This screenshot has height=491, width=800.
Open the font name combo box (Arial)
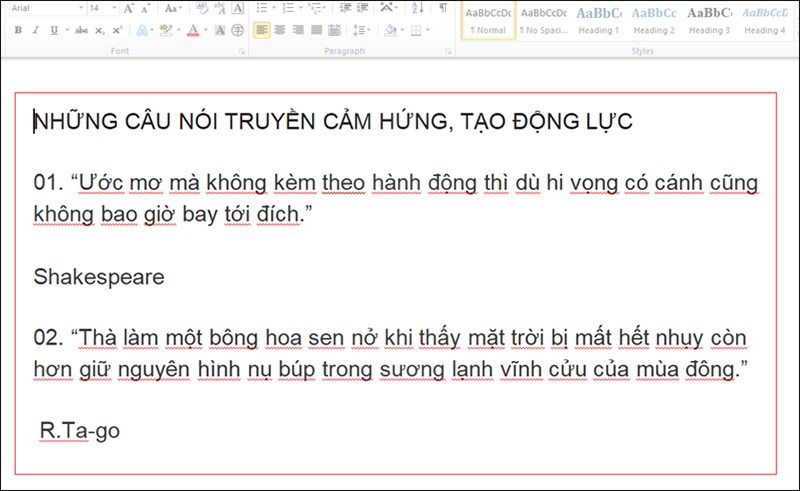click(47, 8)
